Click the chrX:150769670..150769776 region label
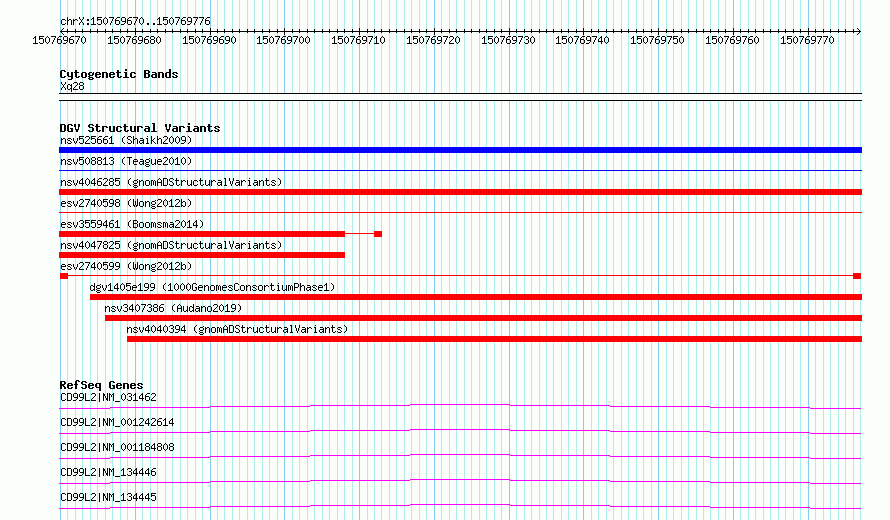 click(x=135, y=21)
